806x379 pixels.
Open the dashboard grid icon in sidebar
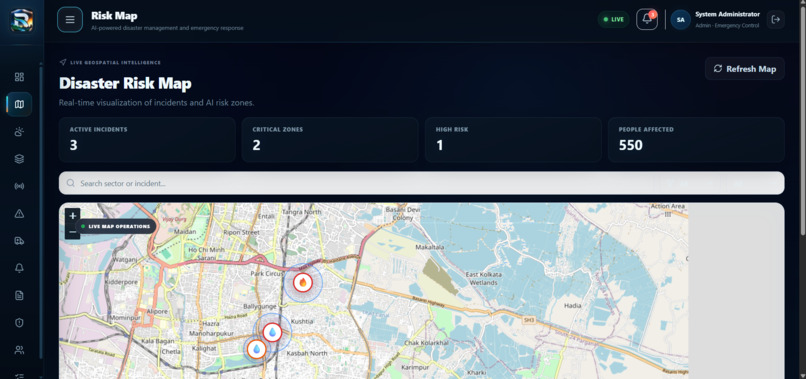(x=19, y=77)
